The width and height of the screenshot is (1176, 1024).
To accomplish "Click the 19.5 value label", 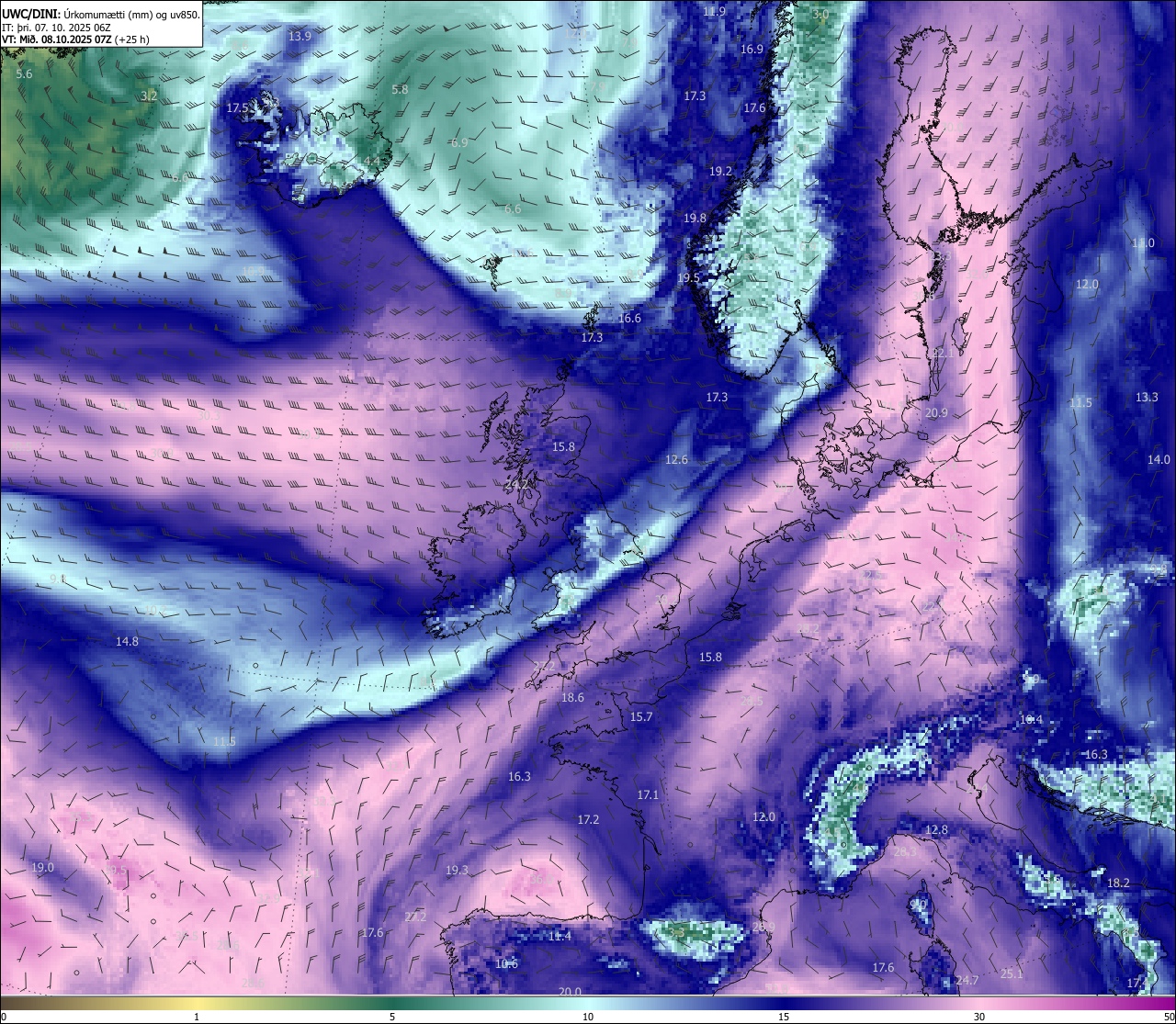I will point(688,278).
